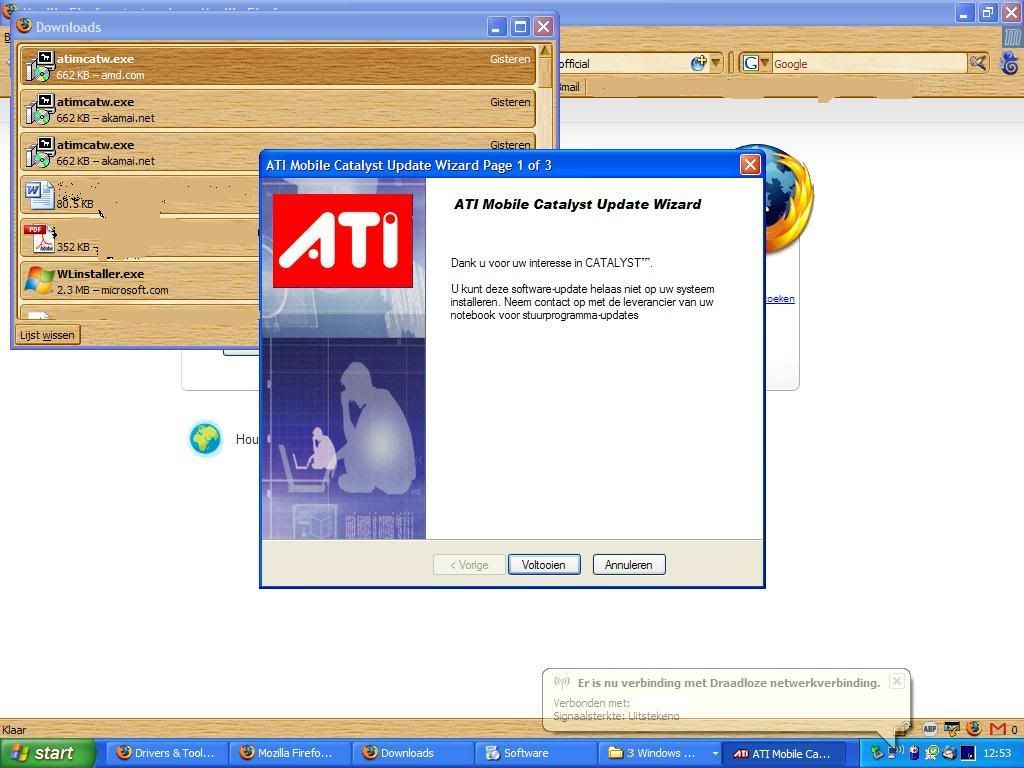The width and height of the screenshot is (1024, 768).
Task: Click the mail bookmark toolbar item
Action: coord(570,87)
